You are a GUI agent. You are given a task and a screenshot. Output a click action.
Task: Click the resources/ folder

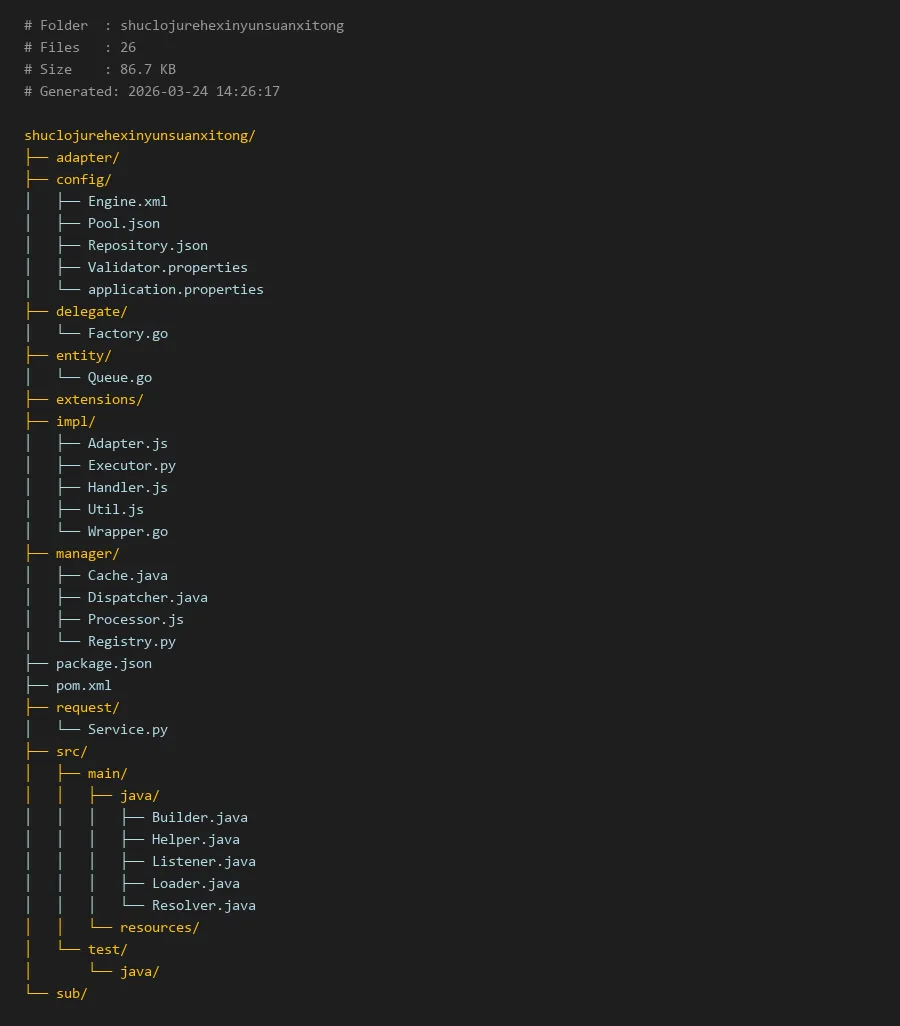click(160, 927)
